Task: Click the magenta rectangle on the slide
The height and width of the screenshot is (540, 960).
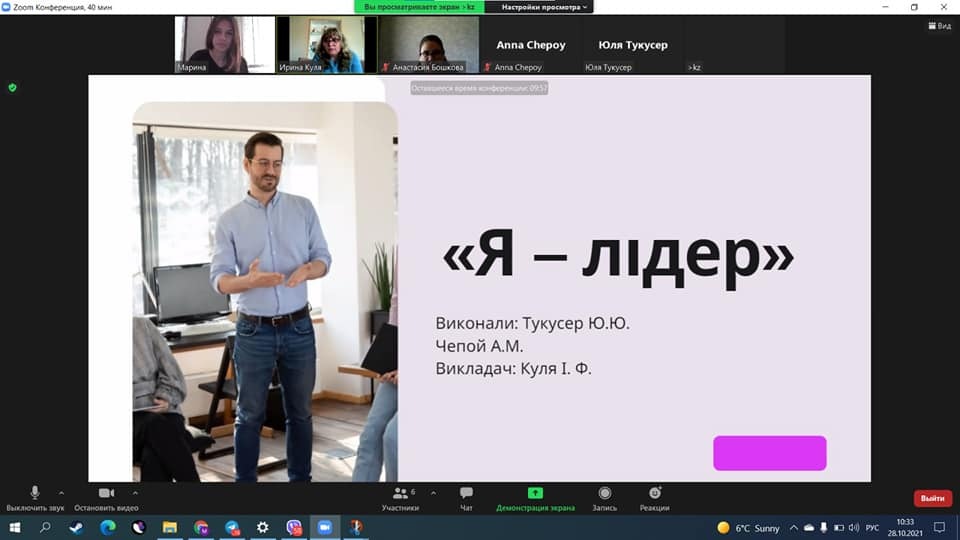Action: click(x=769, y=453)
